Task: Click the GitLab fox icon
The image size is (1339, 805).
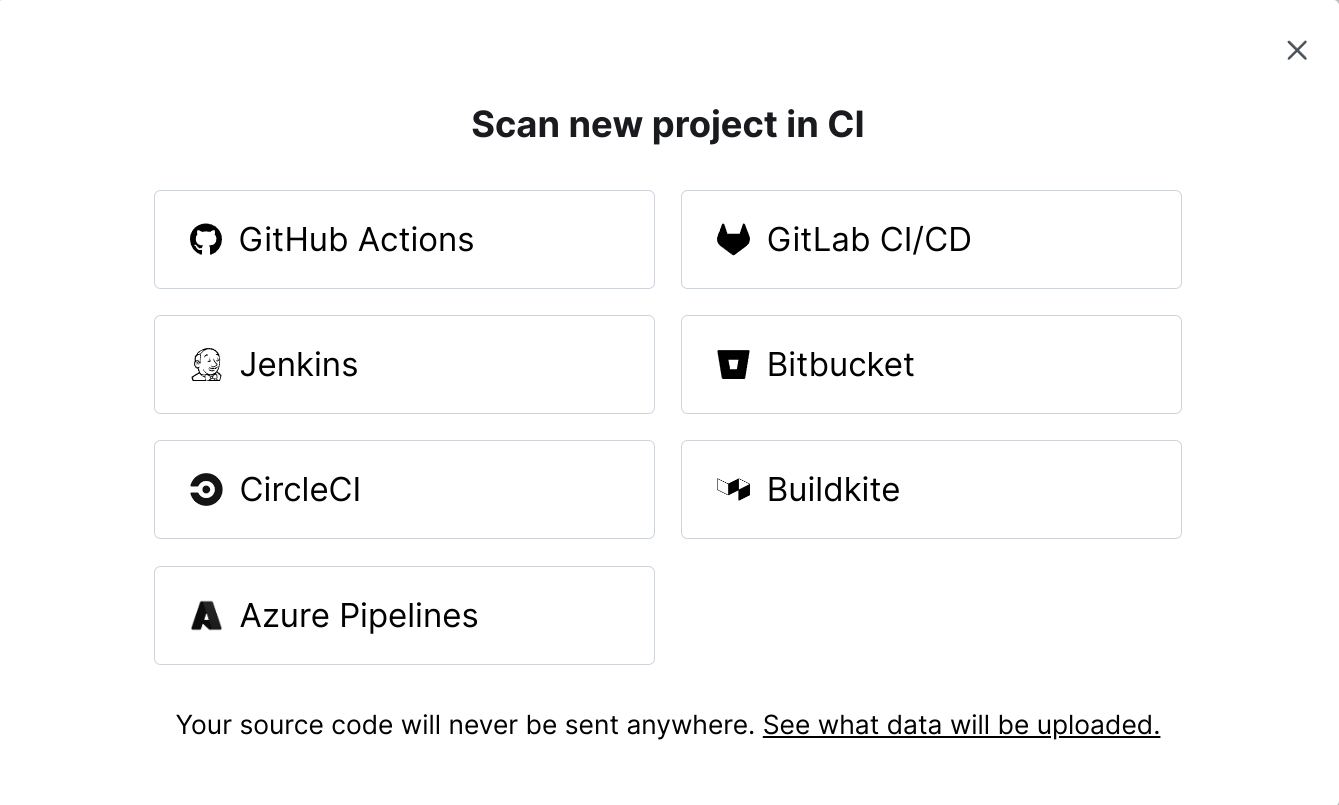Action: pos(733,239)
